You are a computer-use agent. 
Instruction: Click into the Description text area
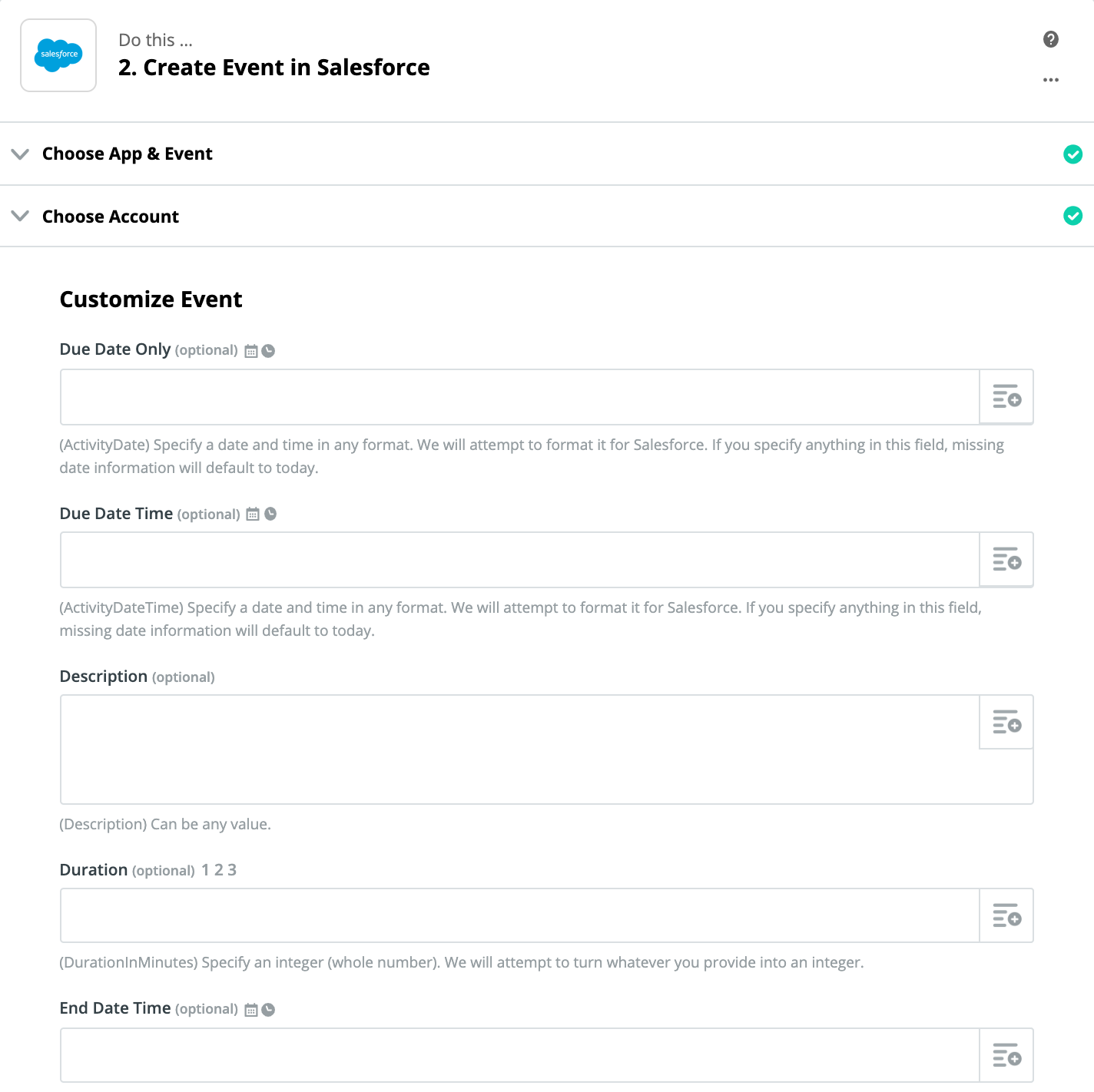[519, 750]
